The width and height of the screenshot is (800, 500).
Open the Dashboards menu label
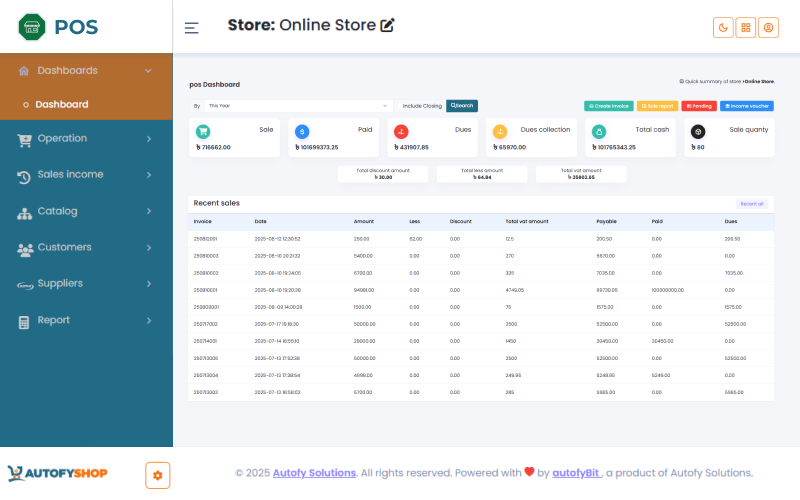[67, 70]
